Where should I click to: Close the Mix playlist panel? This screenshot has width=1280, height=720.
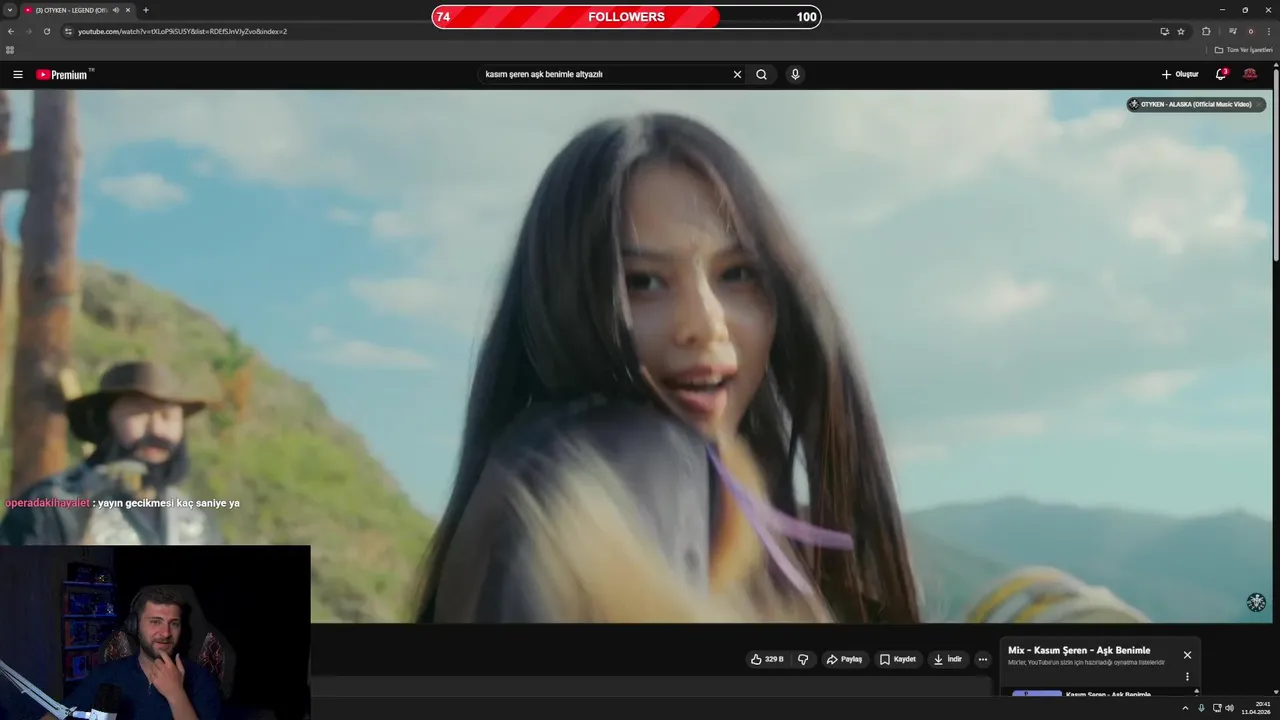[x=1187, y=655]
